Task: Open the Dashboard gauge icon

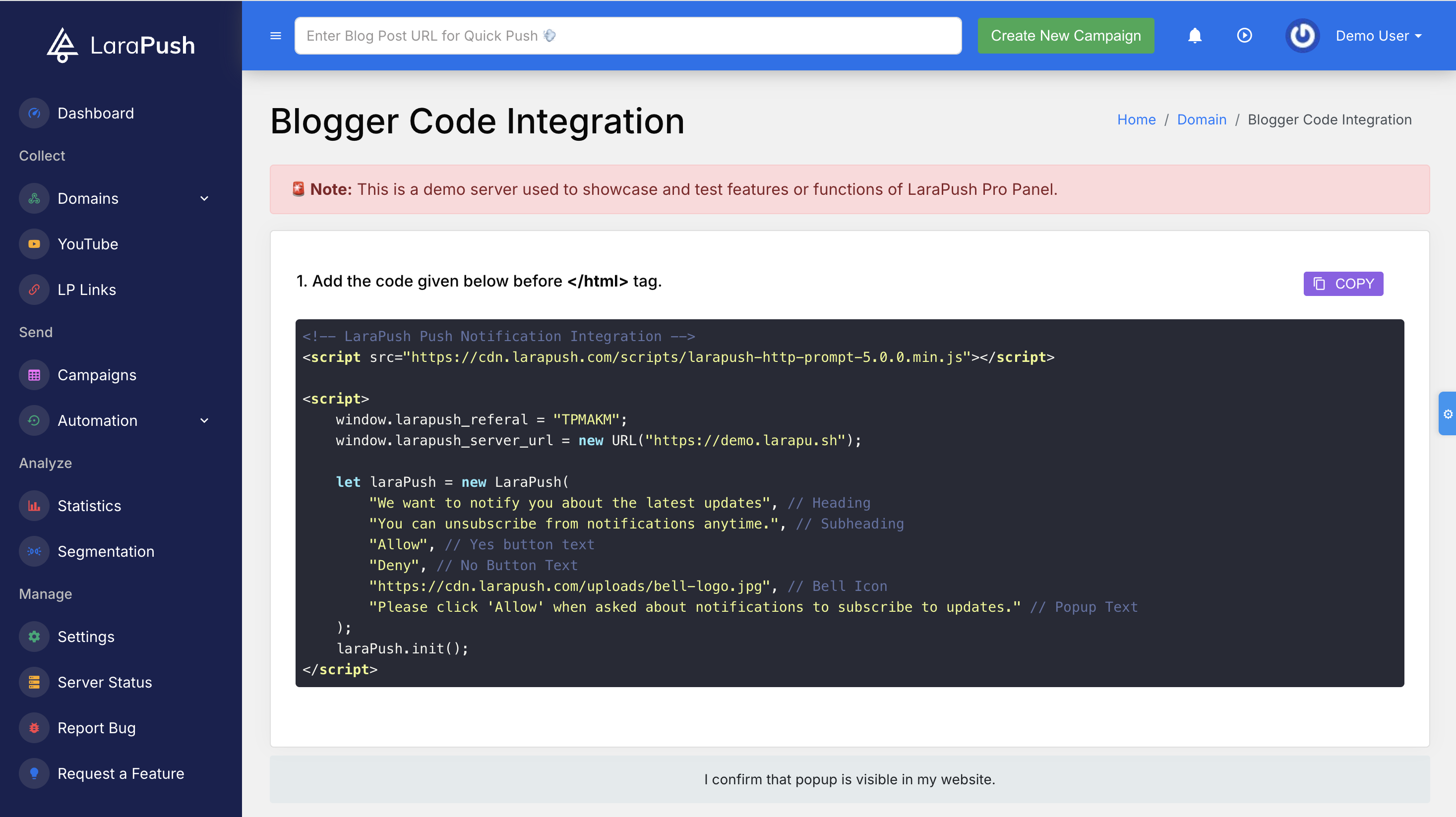Action: tap(35, 113)
